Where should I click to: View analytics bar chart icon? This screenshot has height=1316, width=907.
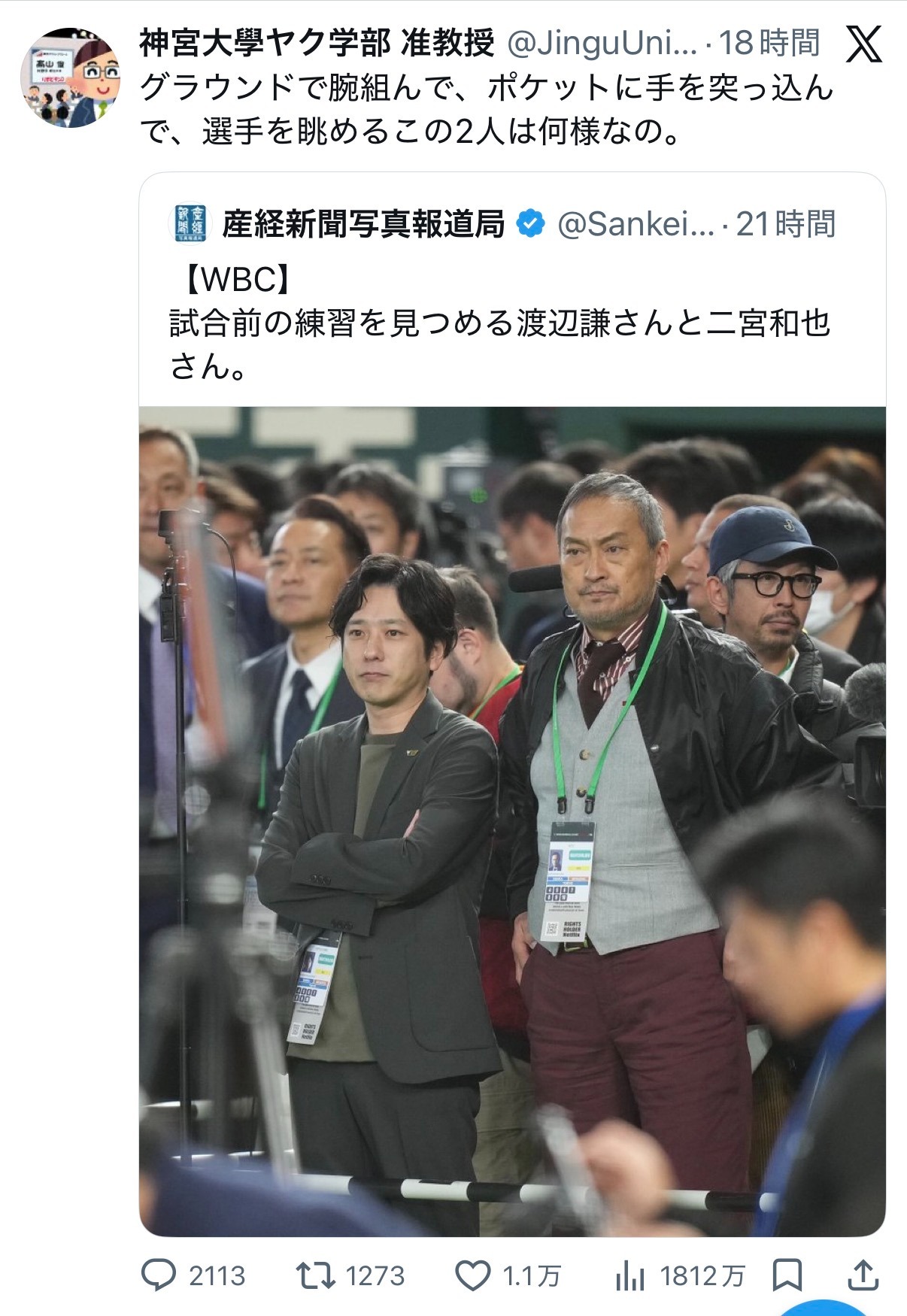click(629, 1275)
